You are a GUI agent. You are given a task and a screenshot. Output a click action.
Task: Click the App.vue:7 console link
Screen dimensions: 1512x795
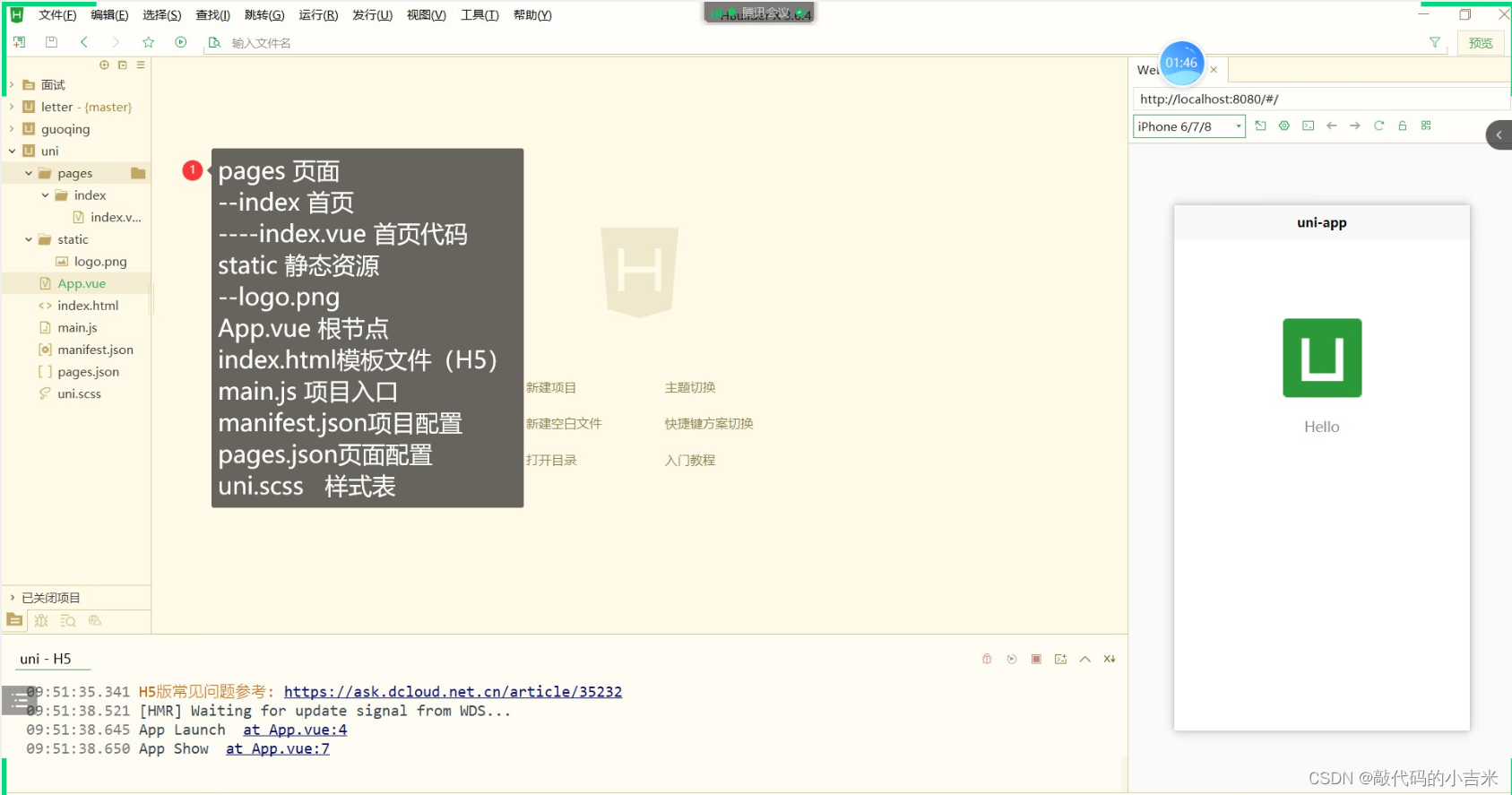(x=278, y=748)
